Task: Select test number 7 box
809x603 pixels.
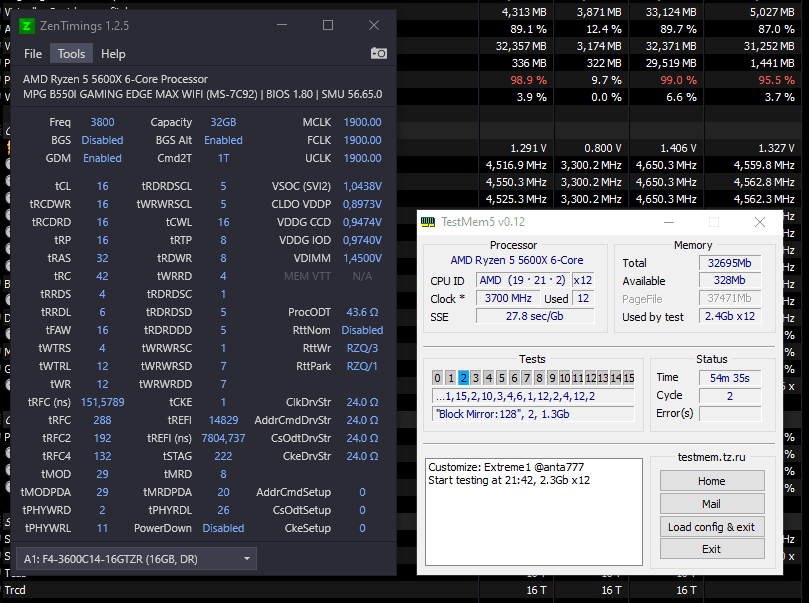Action: pos(526,378)
